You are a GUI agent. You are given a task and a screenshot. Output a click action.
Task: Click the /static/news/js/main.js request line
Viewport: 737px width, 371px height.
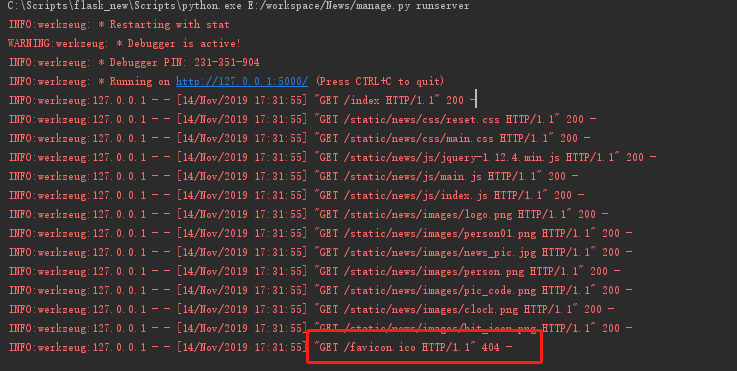click(x=293, y=176)
